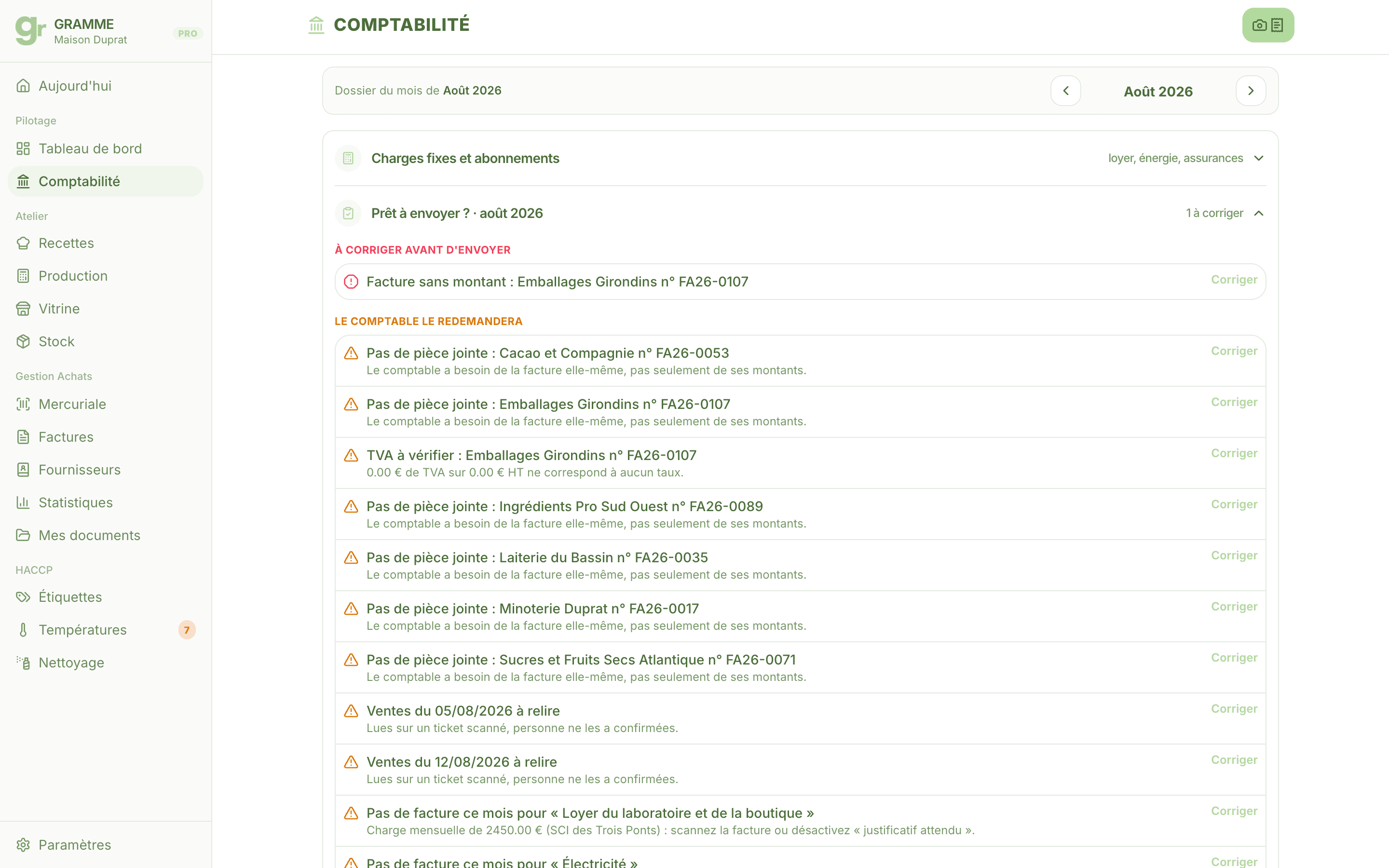Viewport: 1389px width, 868px height.
Task: Click Corriger for Sucres et Fruits Secs Atlantique
Action: click(1234, 657)
